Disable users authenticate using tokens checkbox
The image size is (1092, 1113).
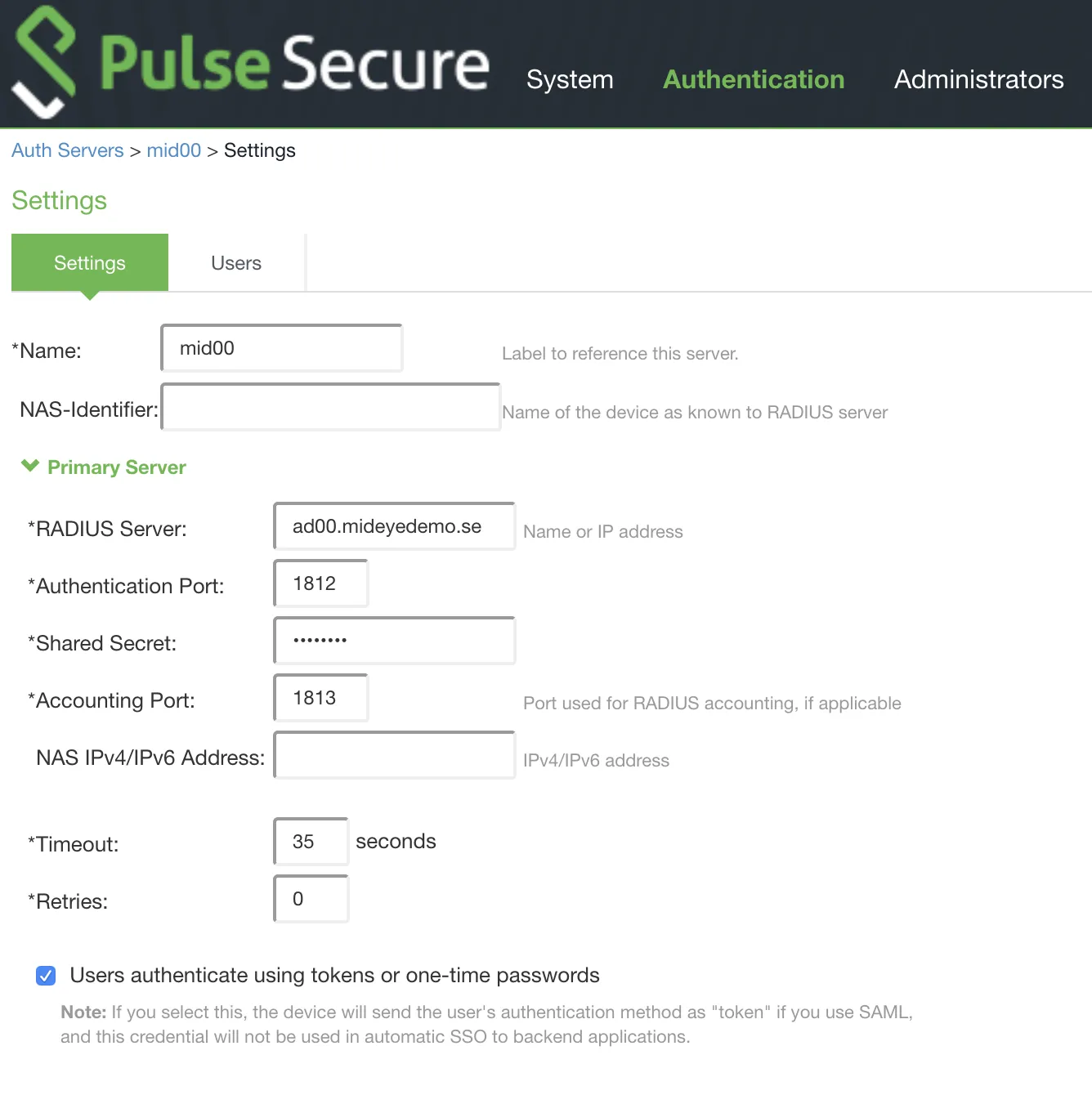pyautogui.click(x=45, y=975)
